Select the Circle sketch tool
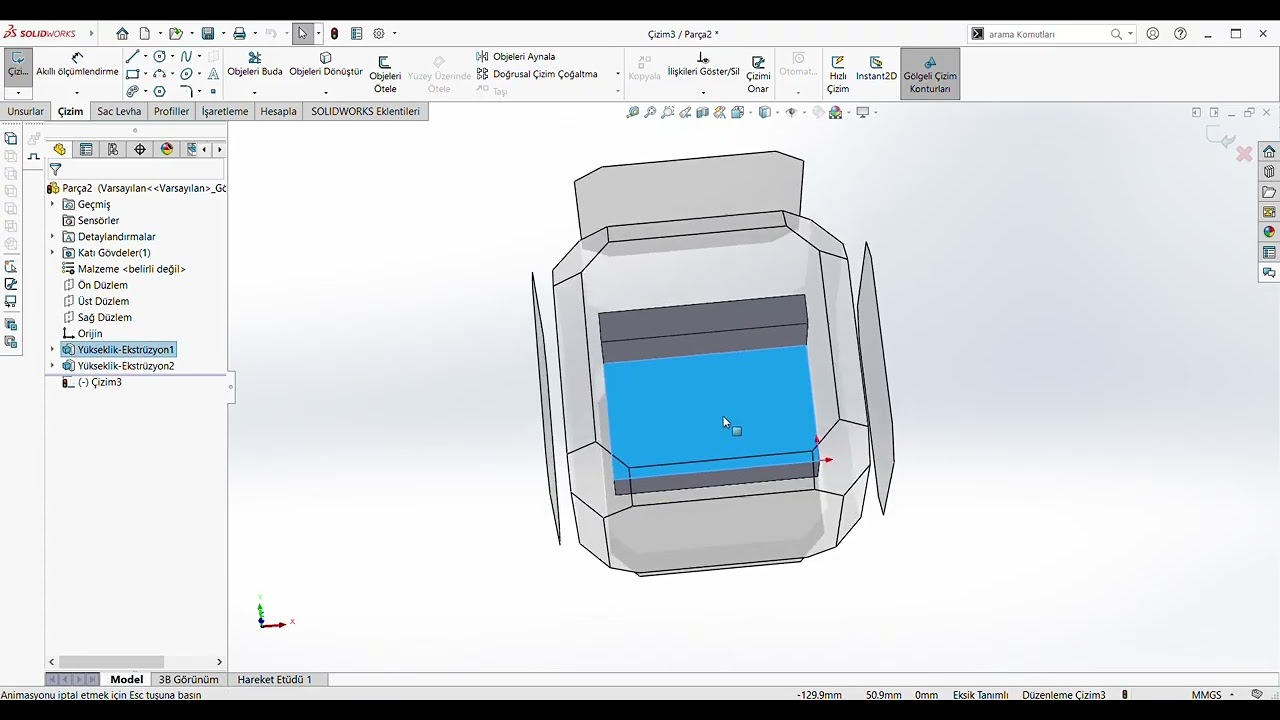1280x720 pixels. [159, 57]
